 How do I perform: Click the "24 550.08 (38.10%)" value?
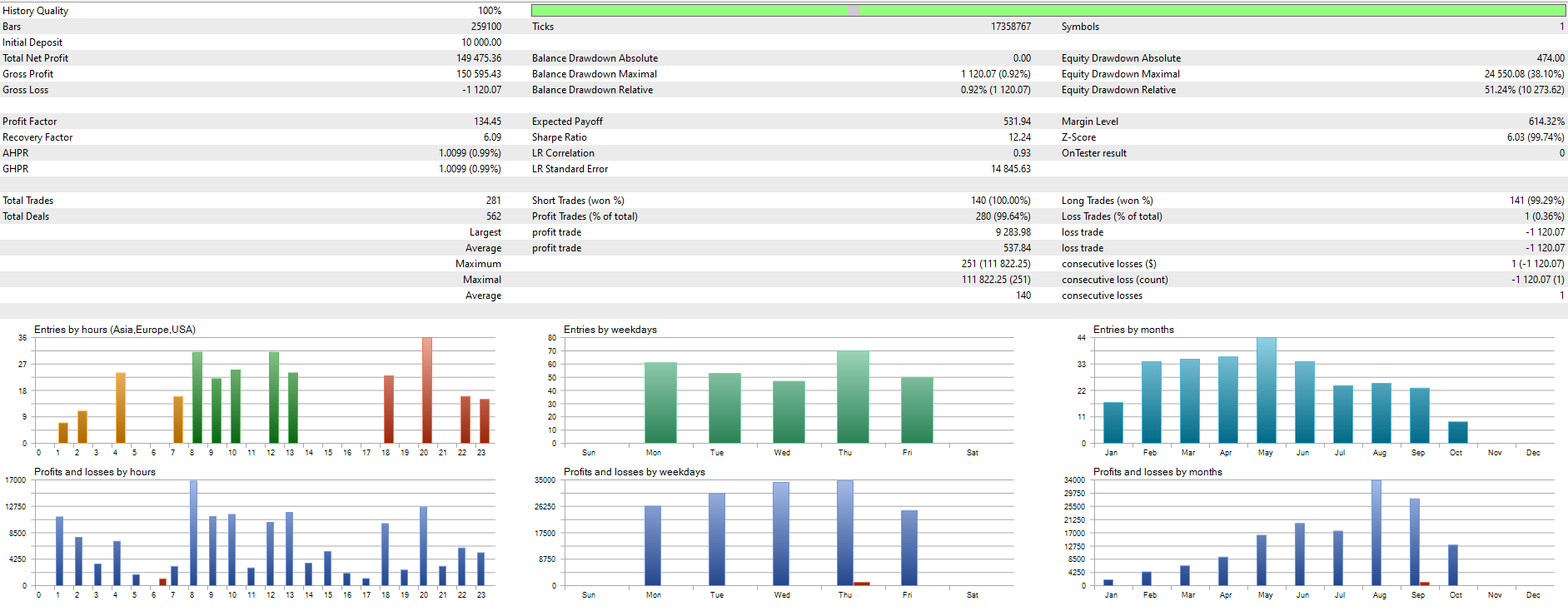[1525, 74]
